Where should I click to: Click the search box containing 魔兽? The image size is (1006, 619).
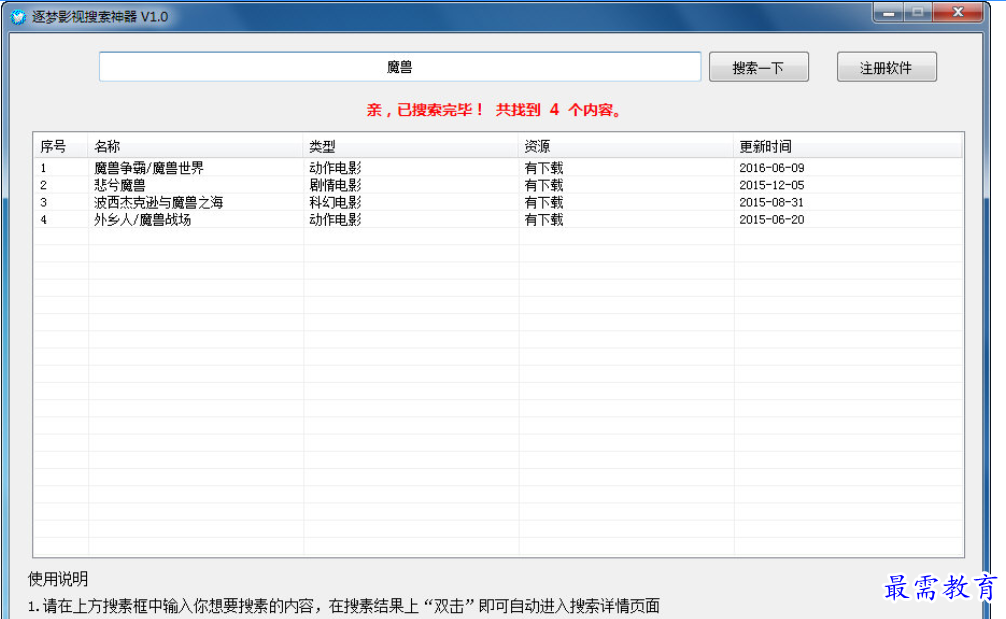pyautogui.click(x=399, y=67)
